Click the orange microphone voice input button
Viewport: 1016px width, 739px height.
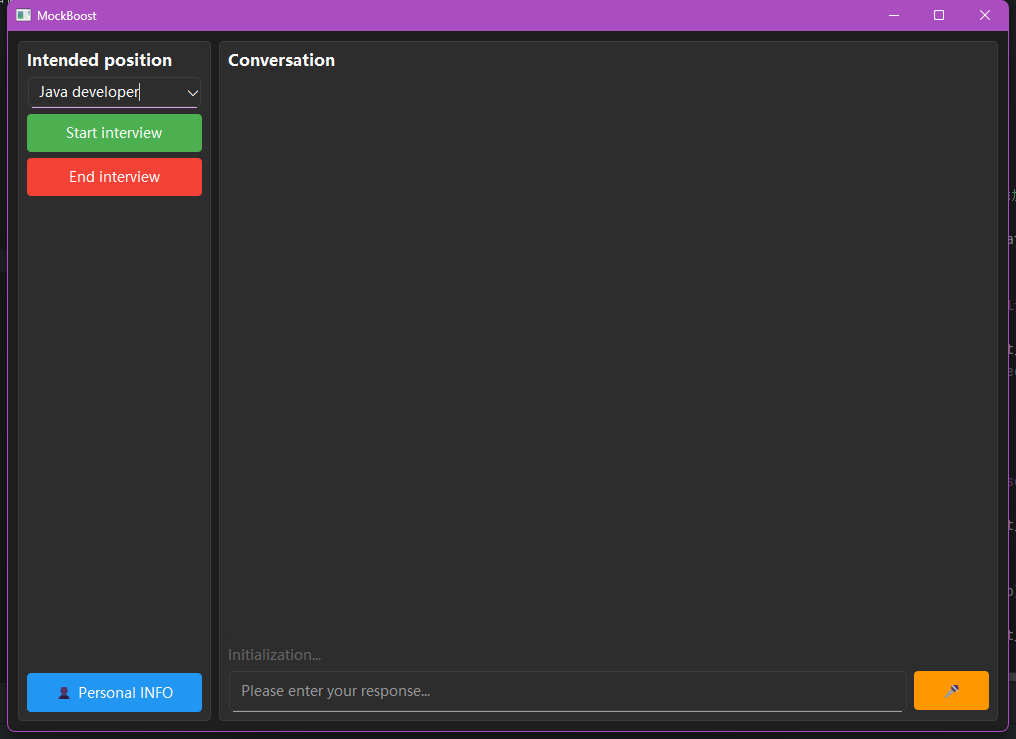pos(951,690)
